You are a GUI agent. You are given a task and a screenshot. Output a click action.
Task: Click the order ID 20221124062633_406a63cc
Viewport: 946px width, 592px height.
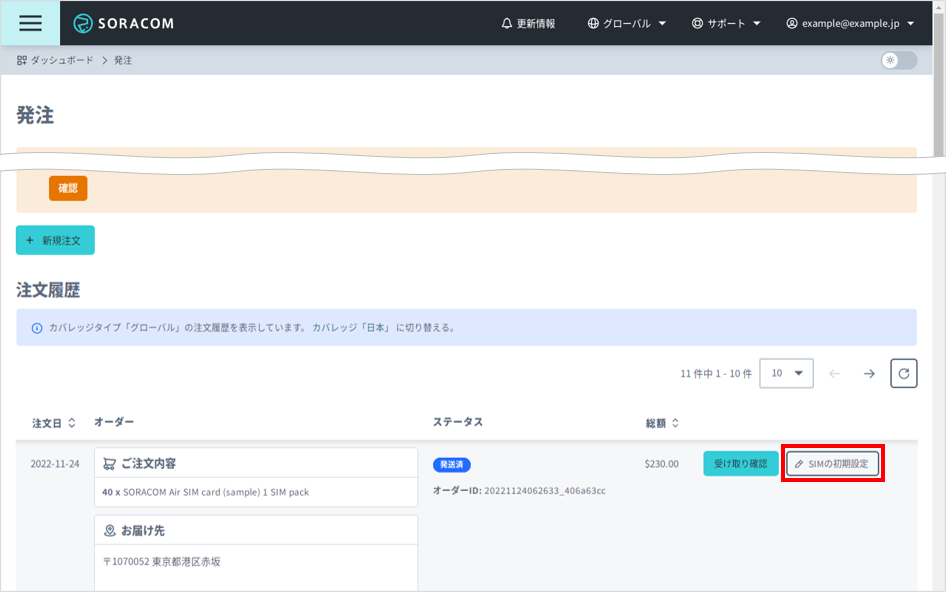(545, 491)
